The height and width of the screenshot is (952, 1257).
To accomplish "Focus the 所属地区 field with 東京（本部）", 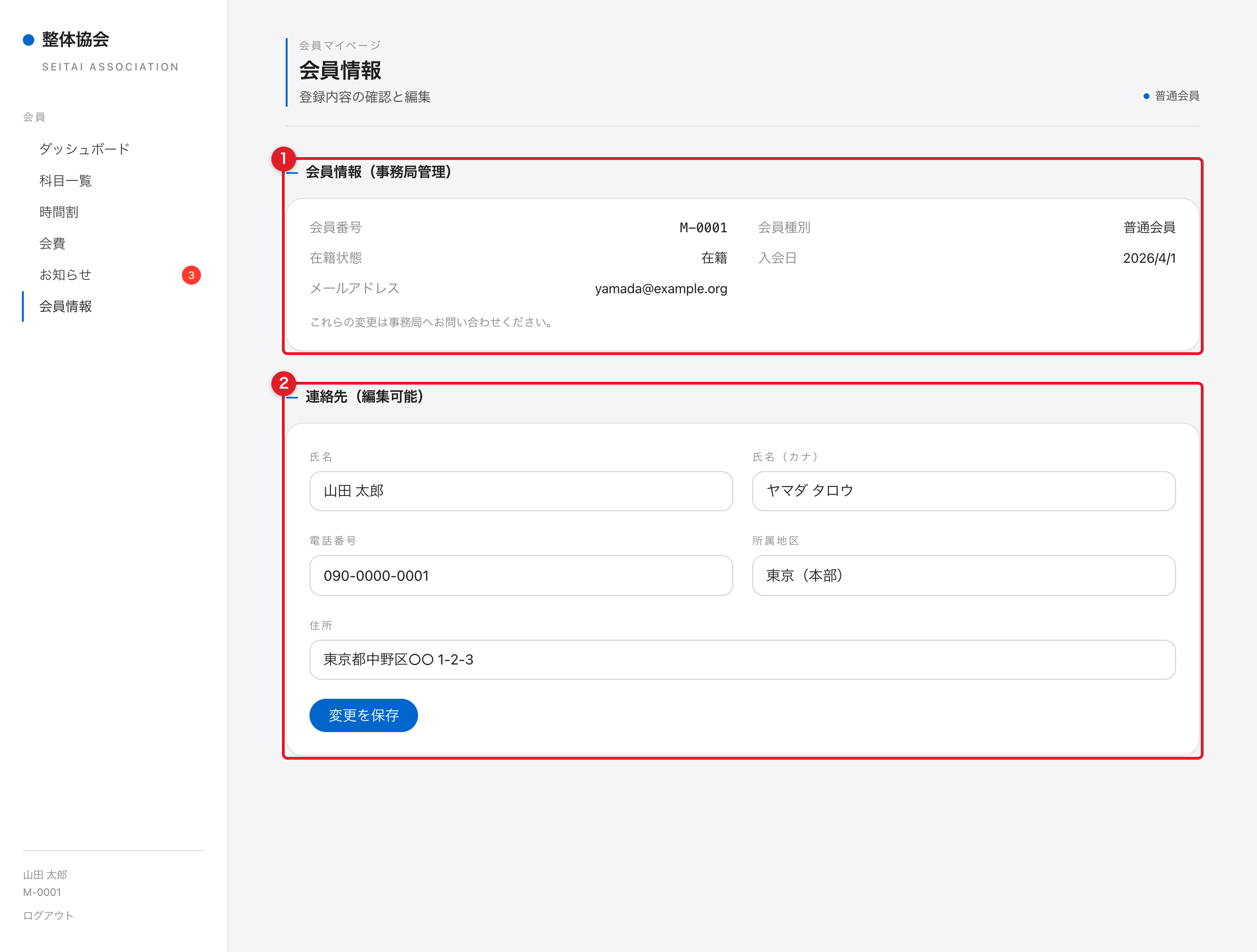I will (x=964, y=575).
